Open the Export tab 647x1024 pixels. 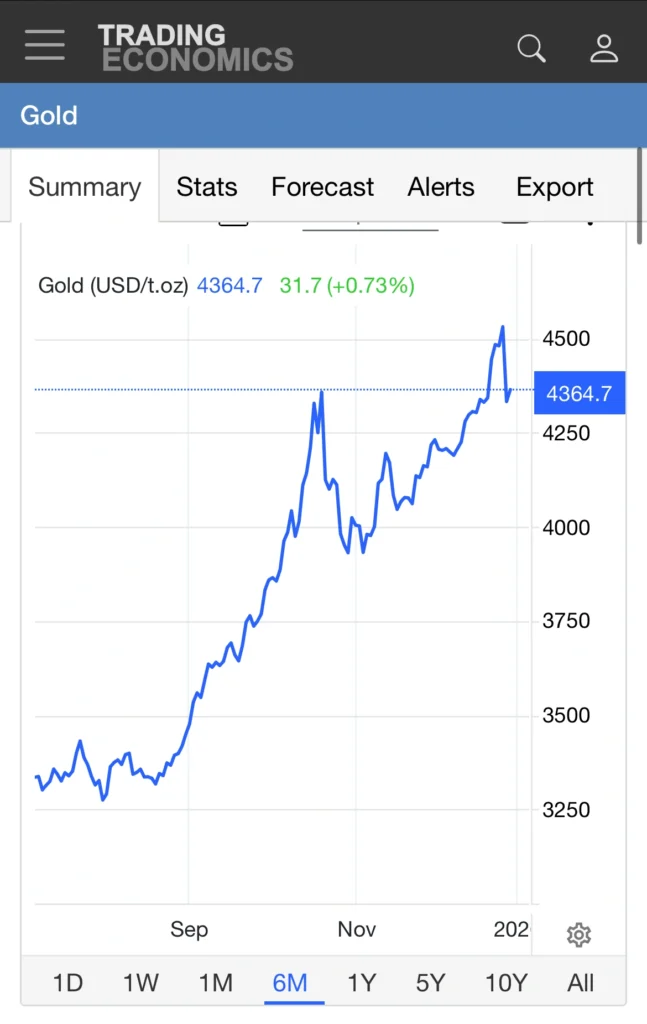click(x=554, y=186)
